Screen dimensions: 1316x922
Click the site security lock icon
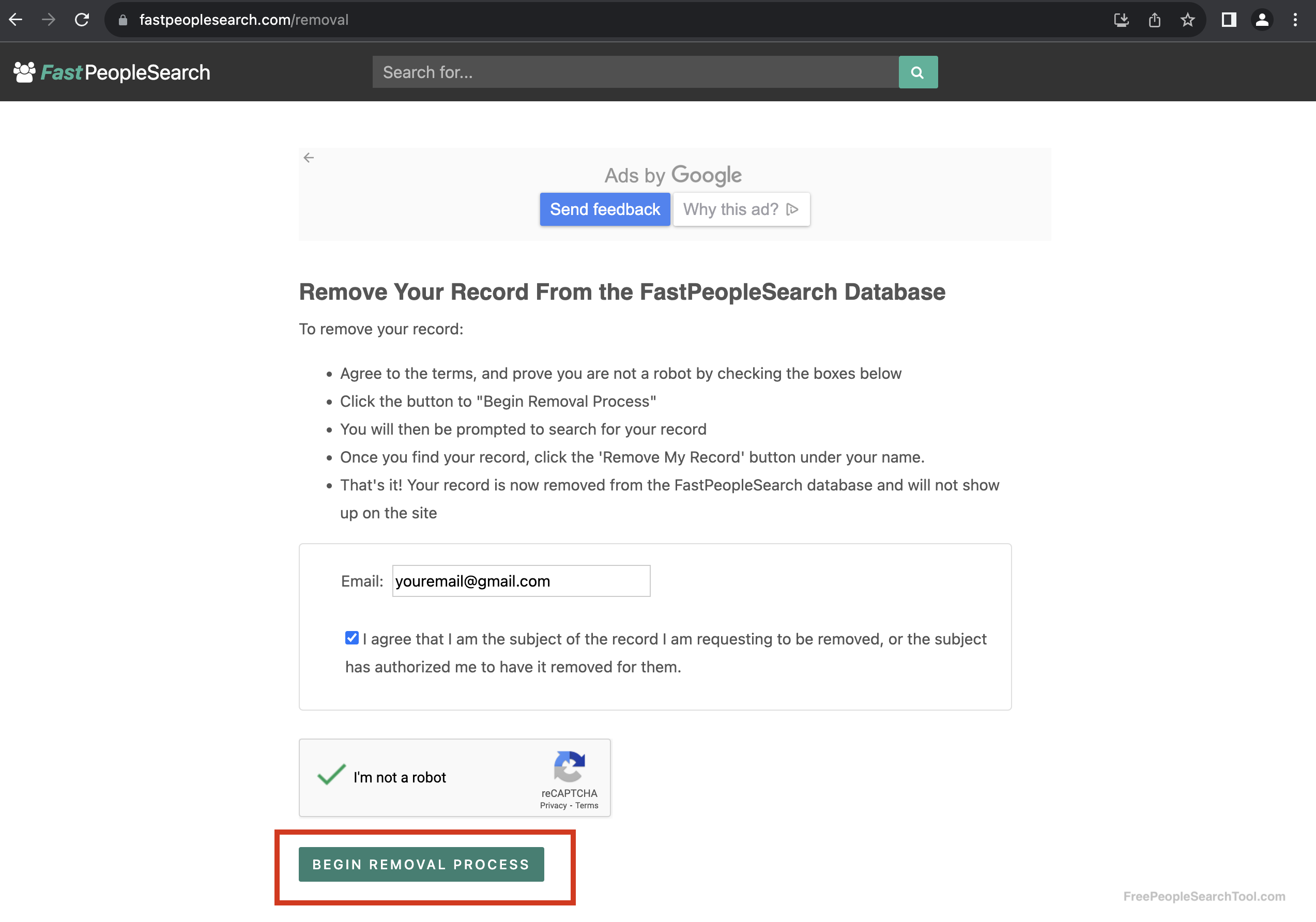tap(123, 20)
